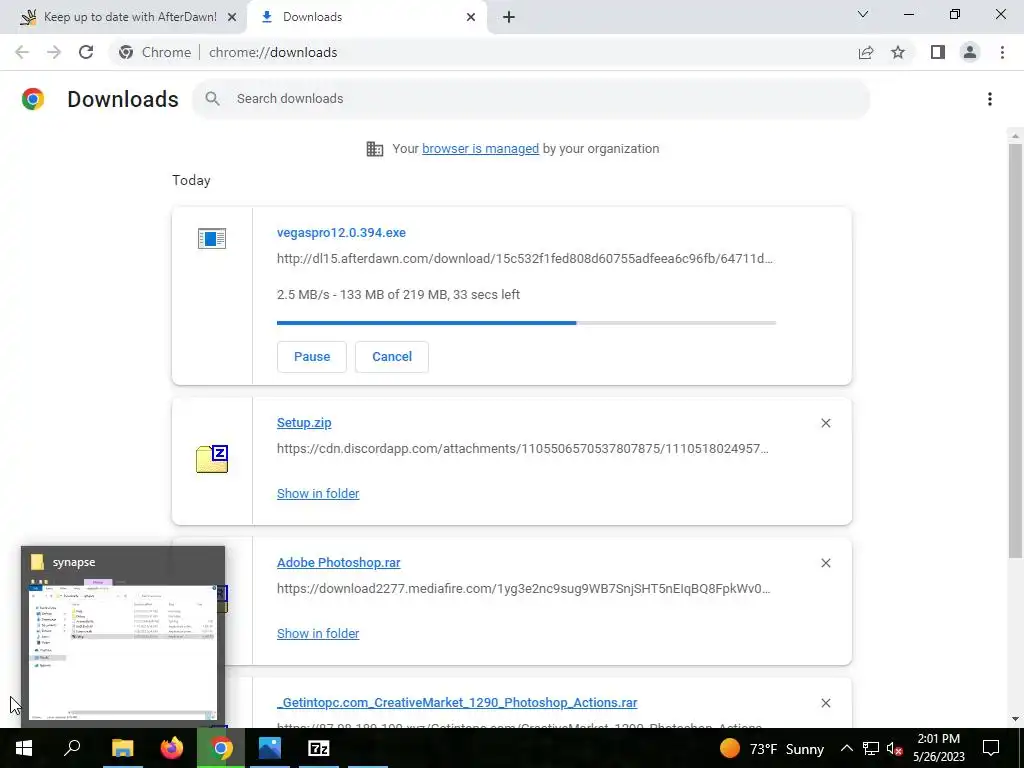
Task: Open the browser is managed link
Action: (480, 149)
